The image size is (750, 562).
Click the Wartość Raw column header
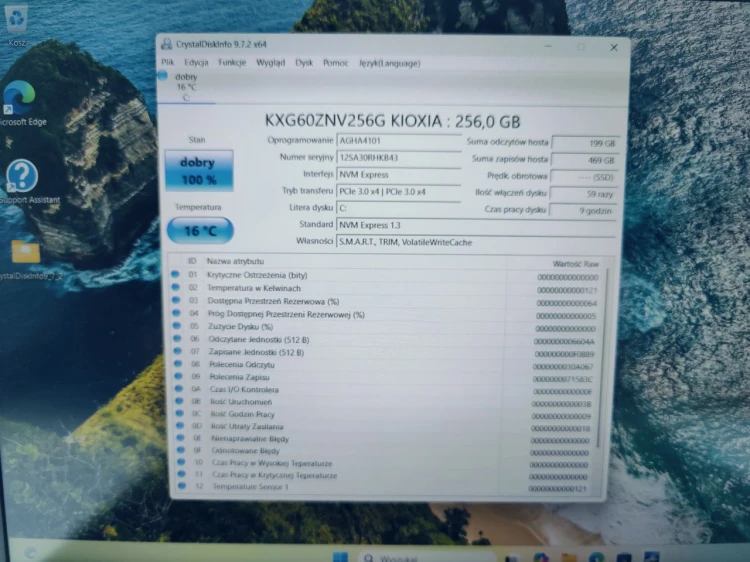click(x=575, y=264)
